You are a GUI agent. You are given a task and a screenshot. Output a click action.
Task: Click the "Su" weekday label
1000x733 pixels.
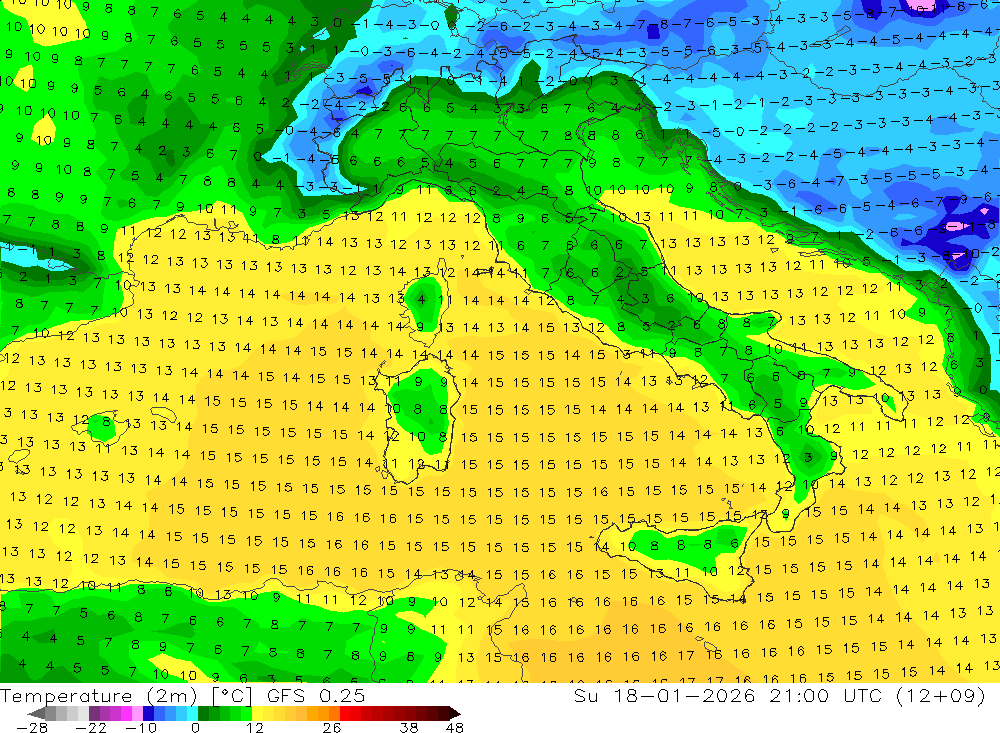[585, 695]
